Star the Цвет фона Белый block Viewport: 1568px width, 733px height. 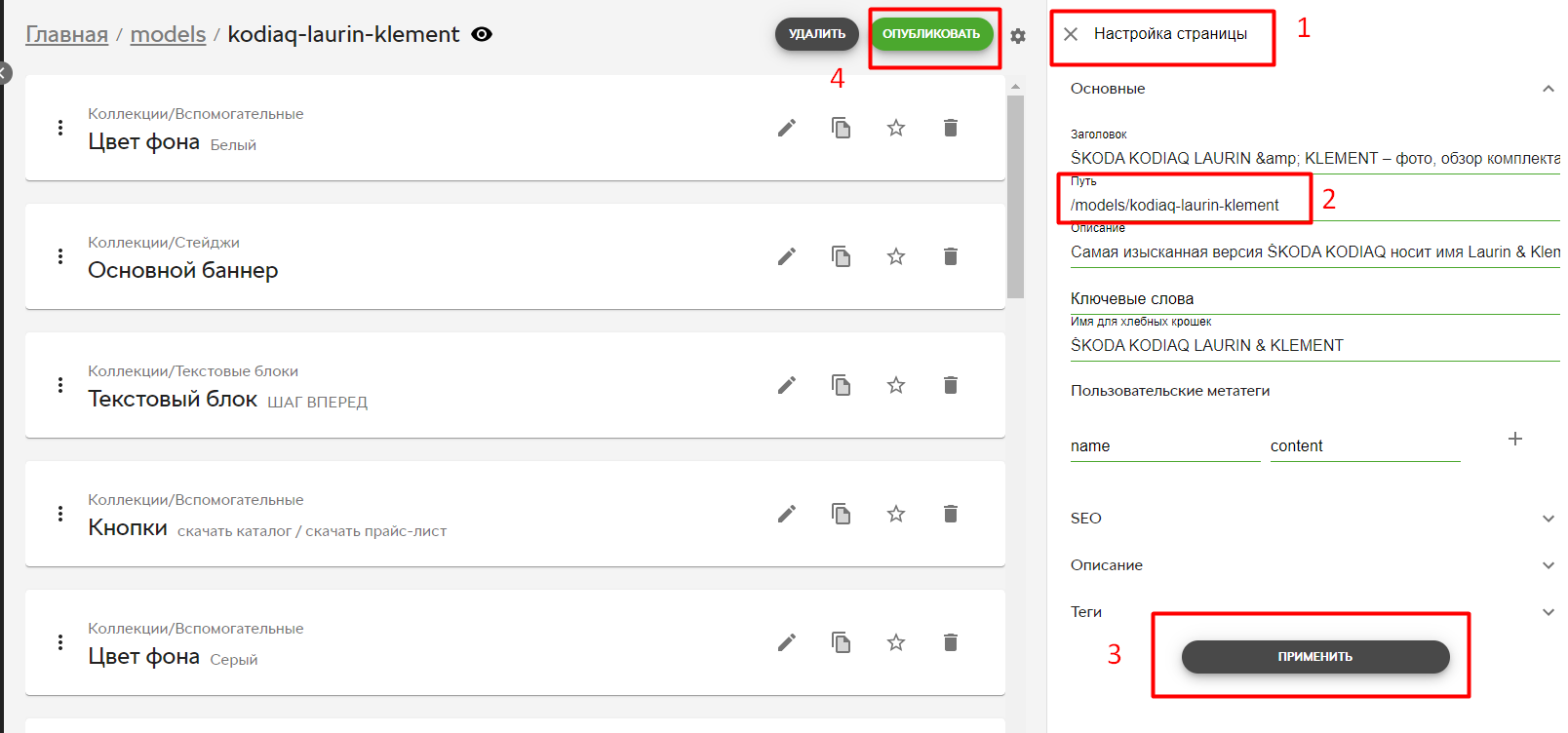[896, 128]
